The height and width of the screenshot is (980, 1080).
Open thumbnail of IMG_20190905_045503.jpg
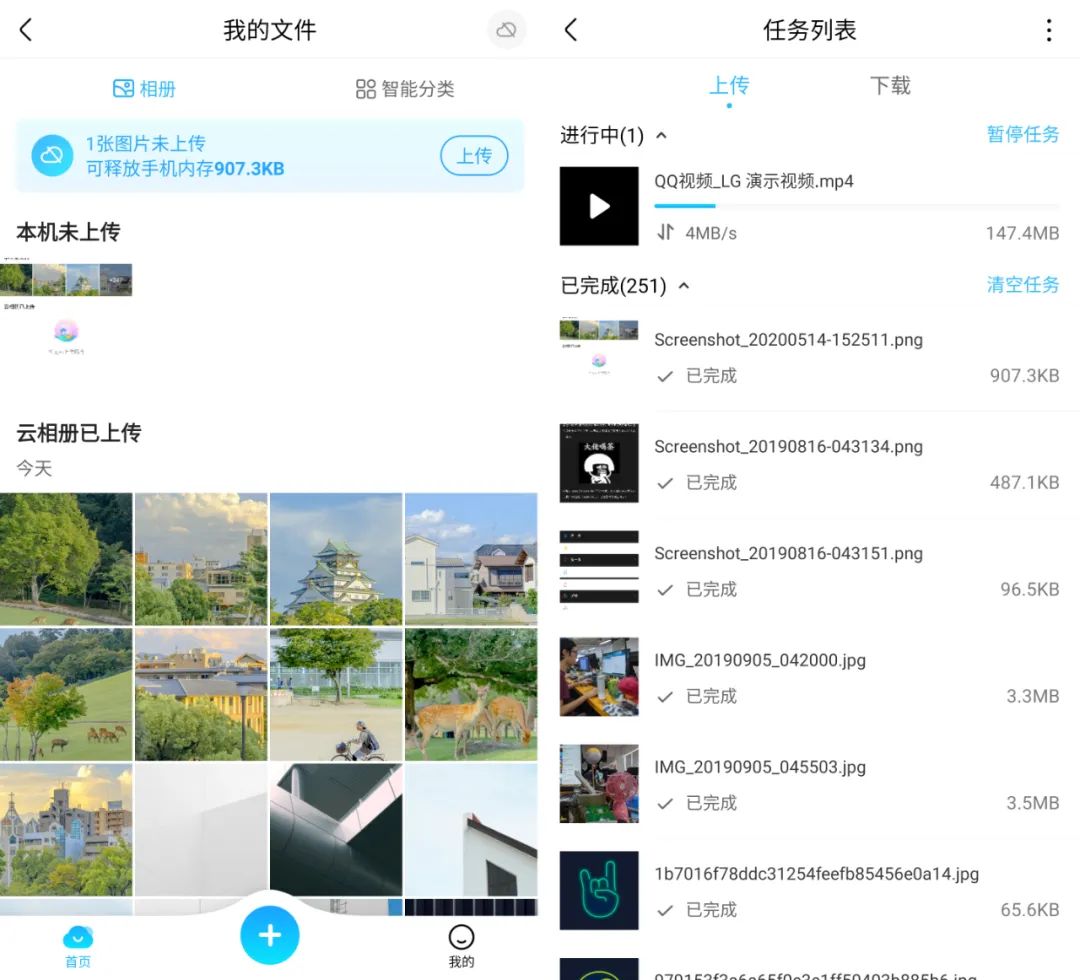point(599,783)
